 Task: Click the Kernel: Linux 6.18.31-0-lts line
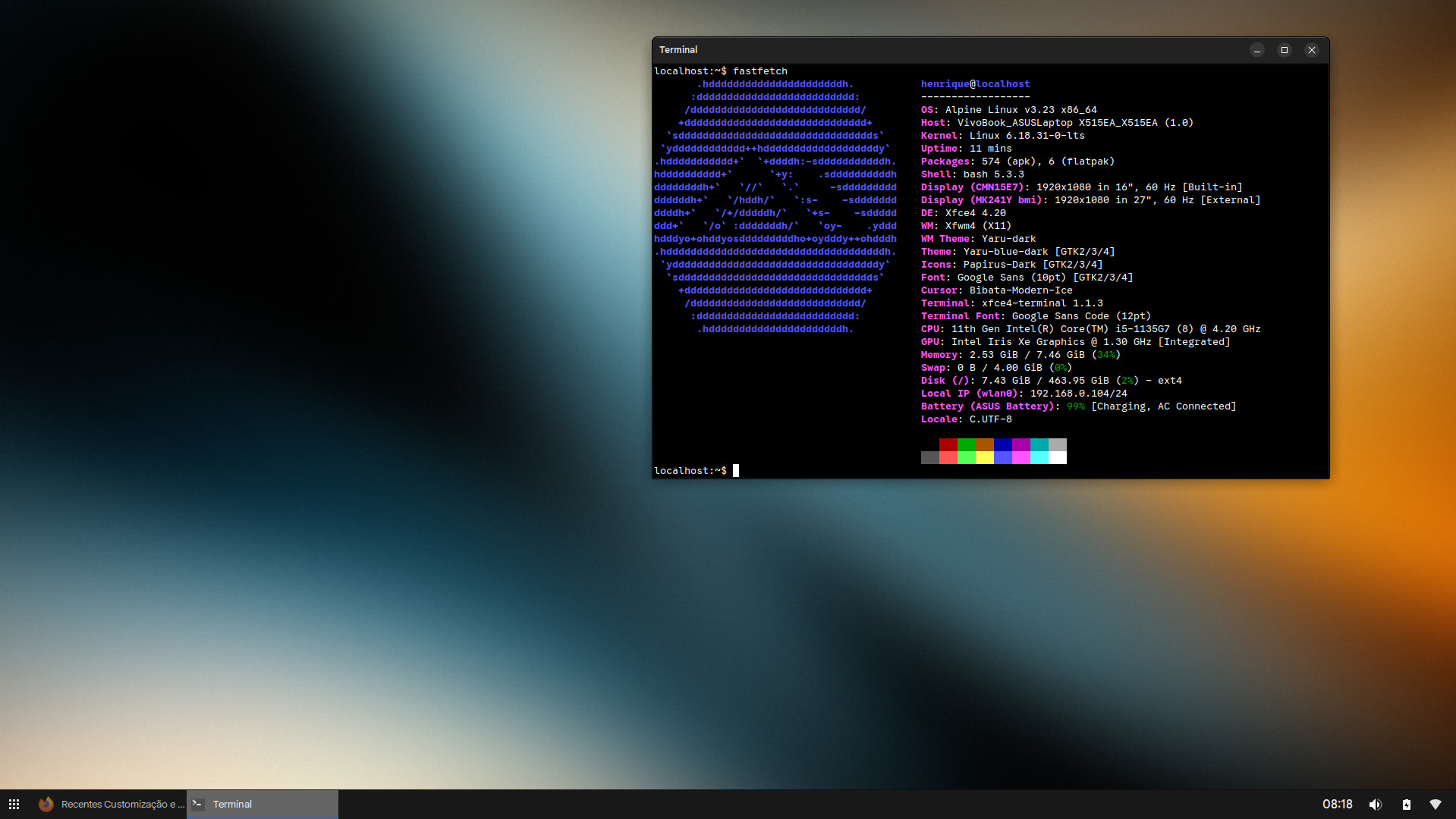(x=1002, y=136)
